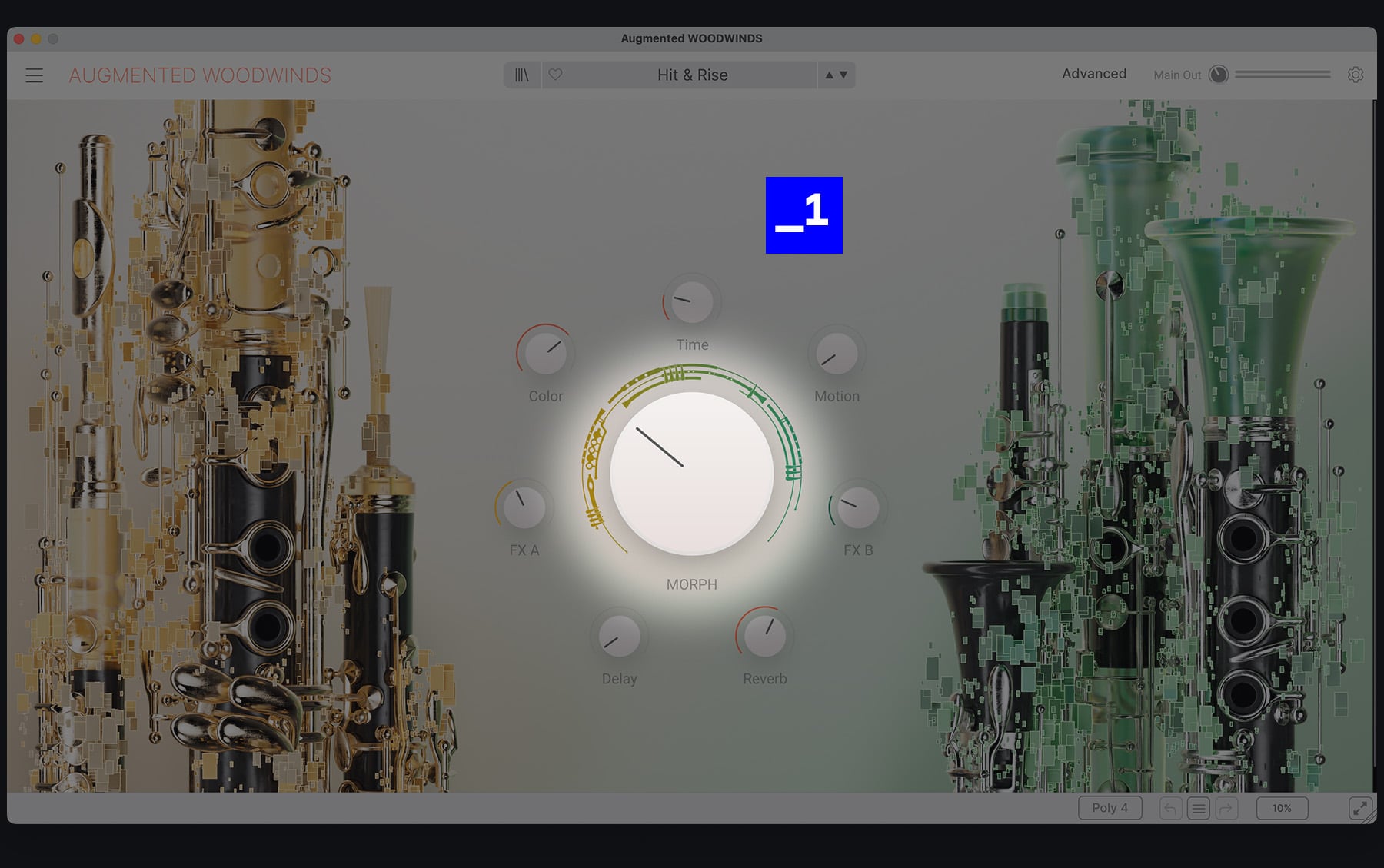Click the Time knob

click(x=692, y=302)
